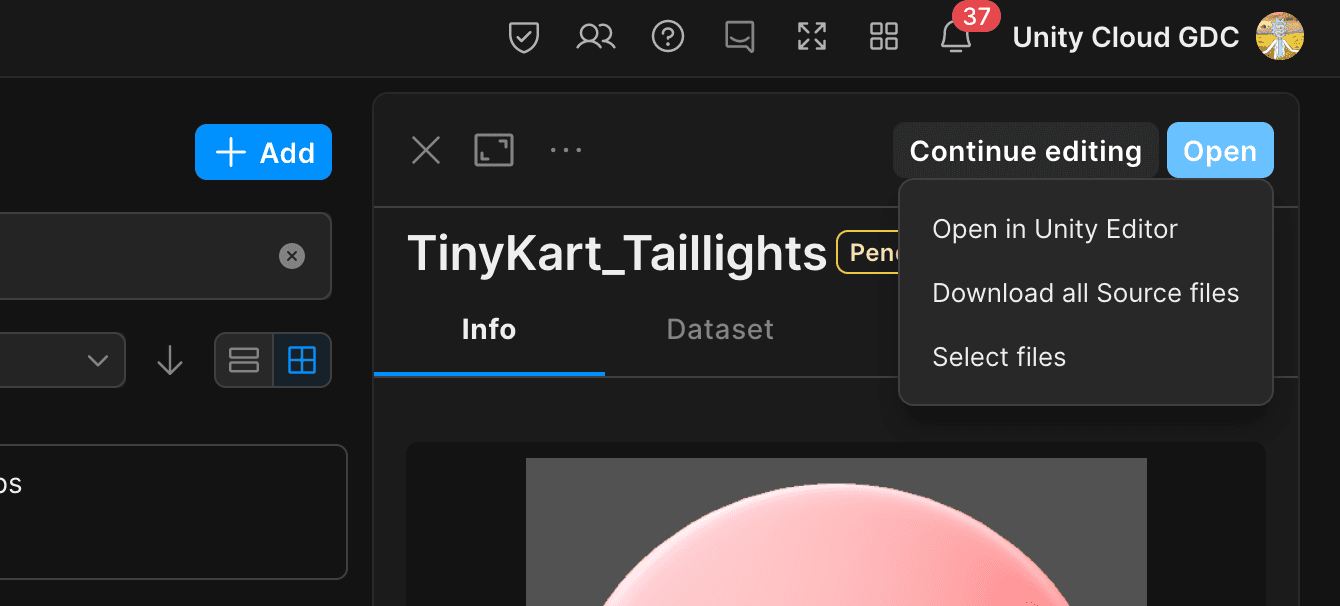Screen dimensions: 1340x606
Task: Select Open in Unity Editor
Action: coord(1055,228)
